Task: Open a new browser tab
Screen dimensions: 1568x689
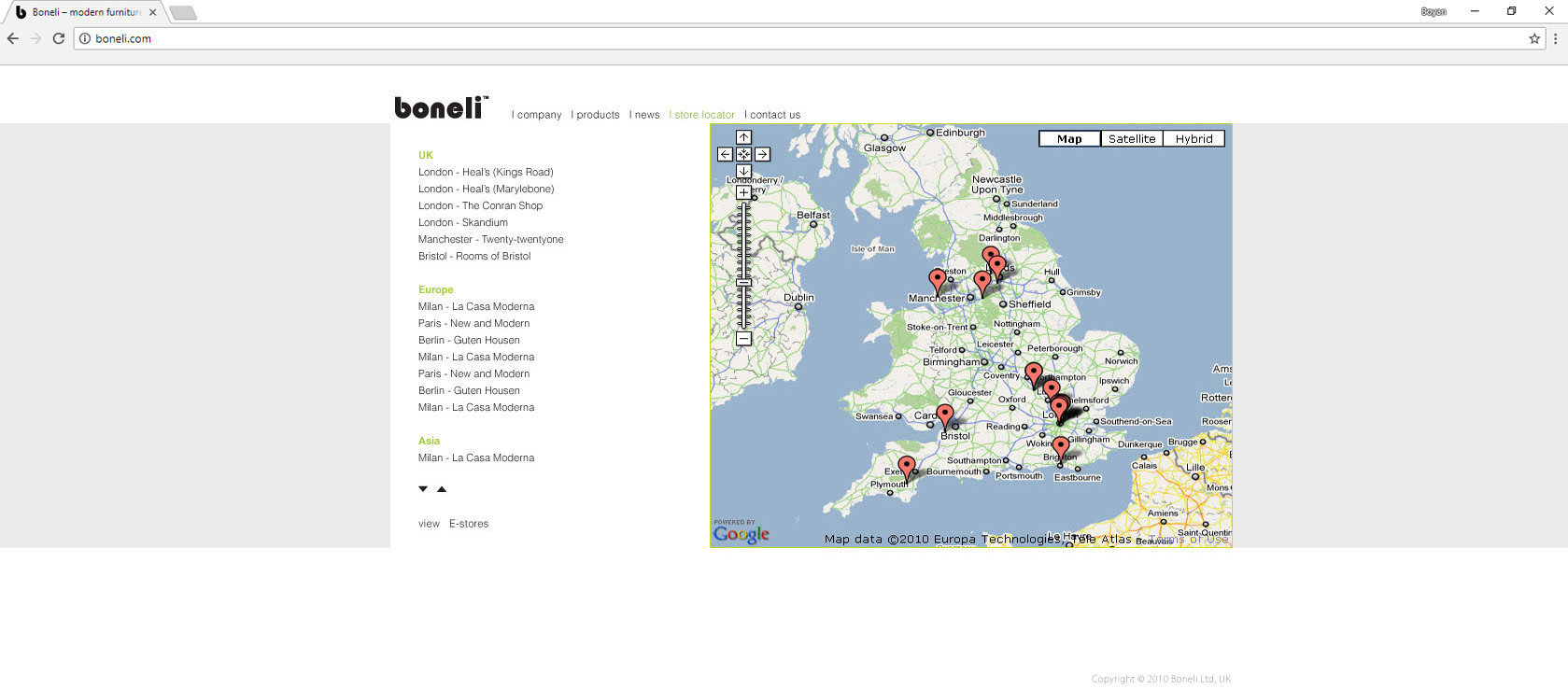Action: click(183, 12)
